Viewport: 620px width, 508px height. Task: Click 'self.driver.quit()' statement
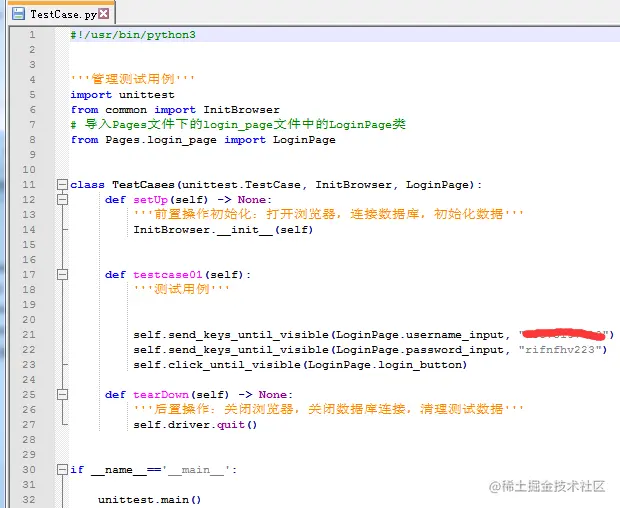coord(195,425)
